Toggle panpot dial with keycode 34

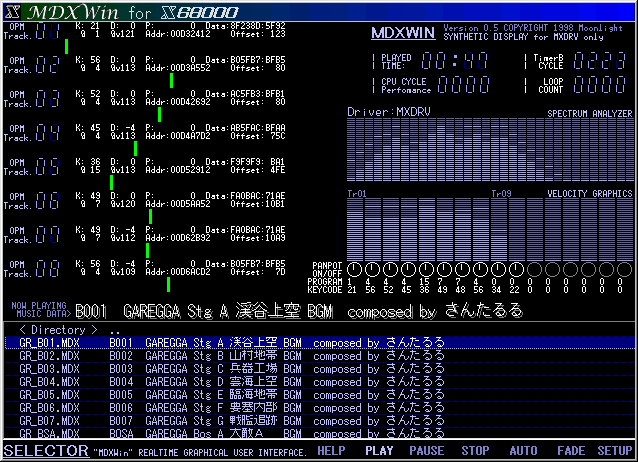tap(498, 269)
